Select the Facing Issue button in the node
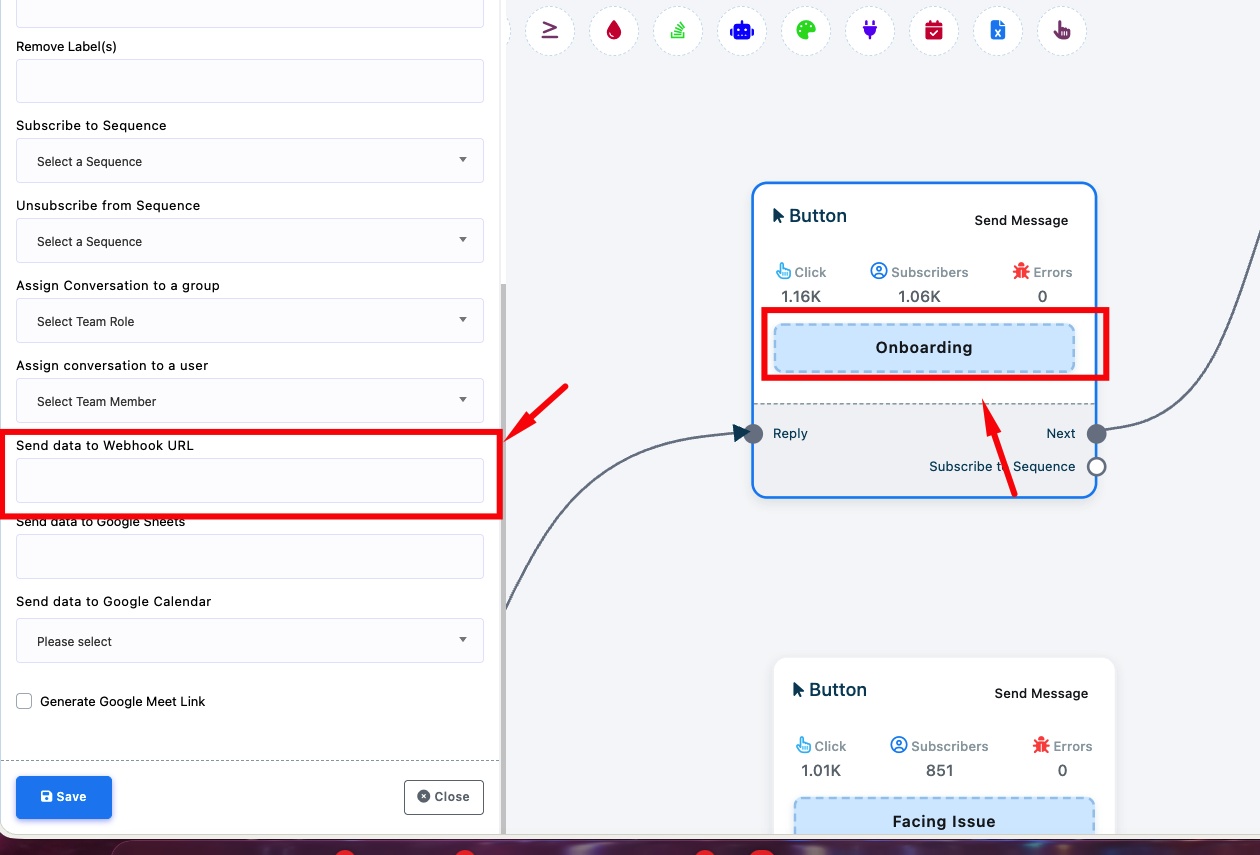The image size is (1260, 855). click(944, 818)
